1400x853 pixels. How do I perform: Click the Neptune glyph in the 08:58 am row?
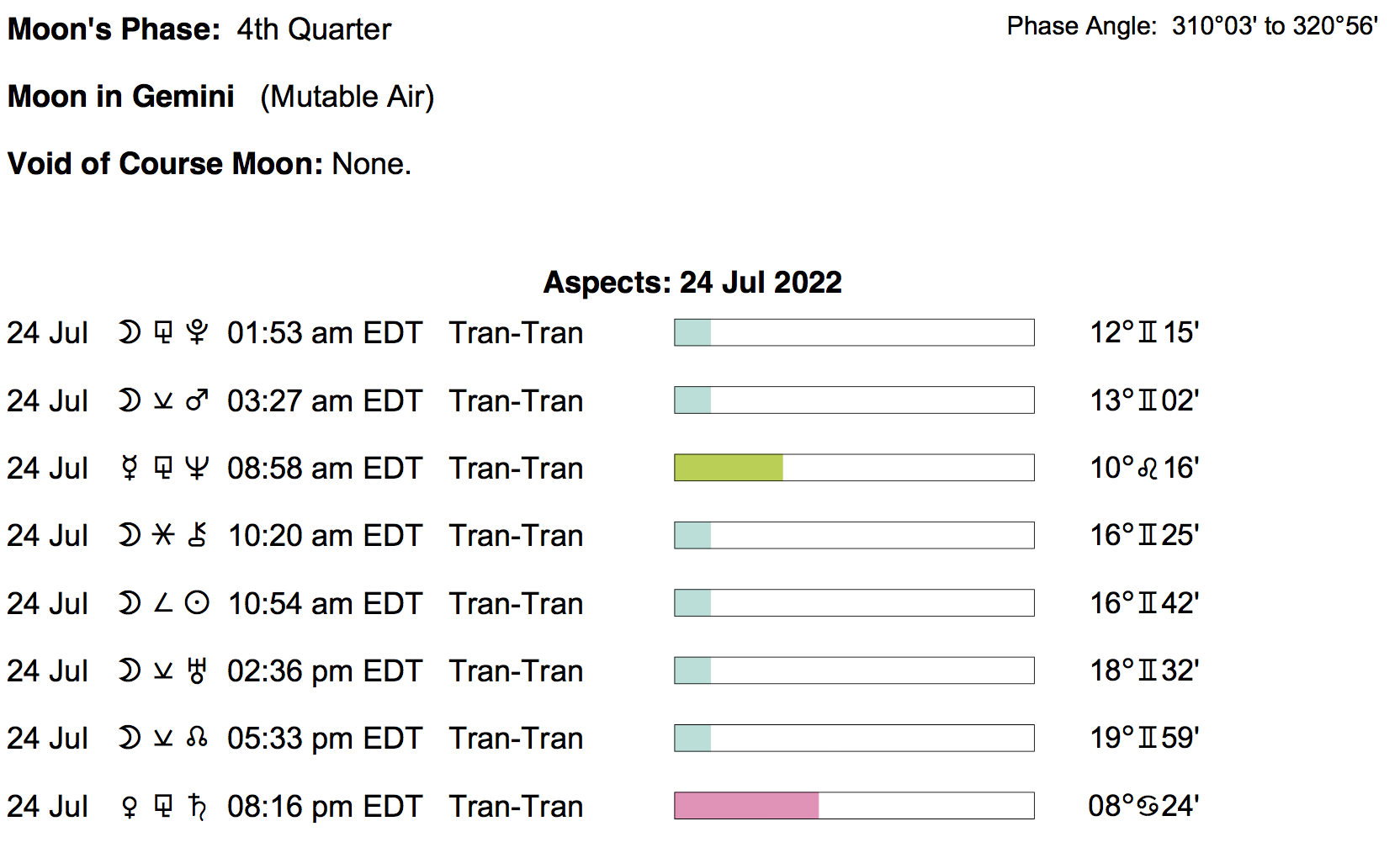pyautogui.click(x=197, y=468)
